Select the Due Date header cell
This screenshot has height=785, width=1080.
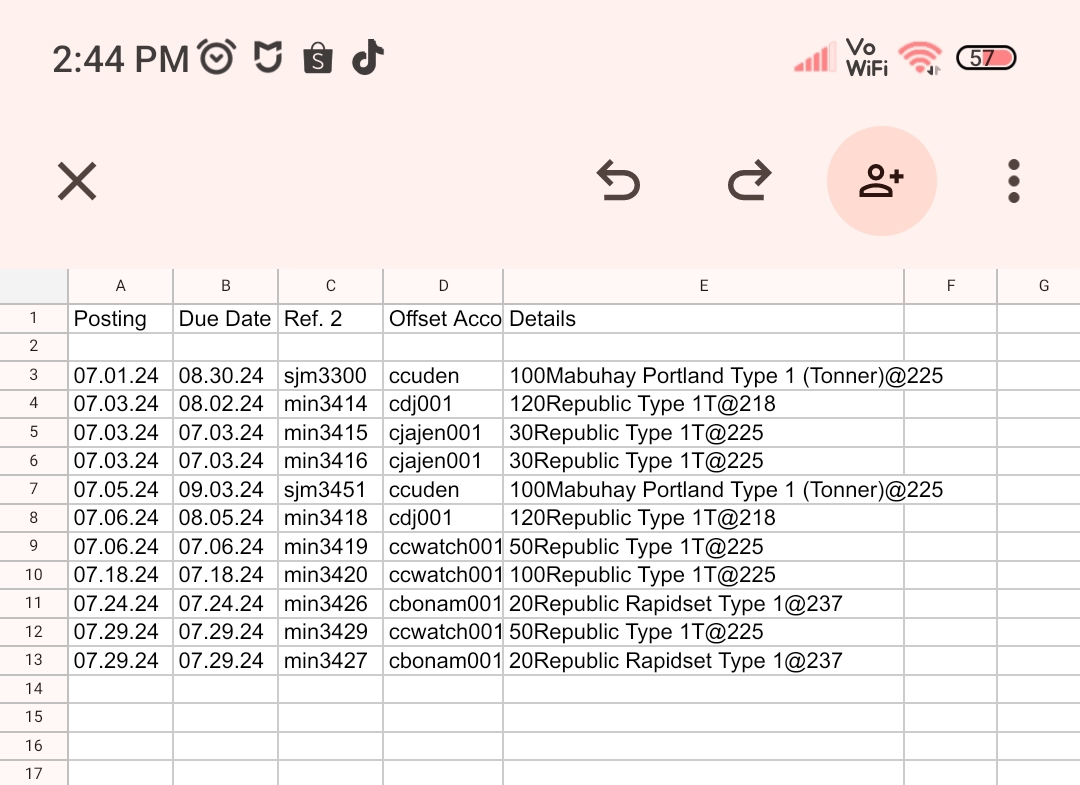coord(226,319)
